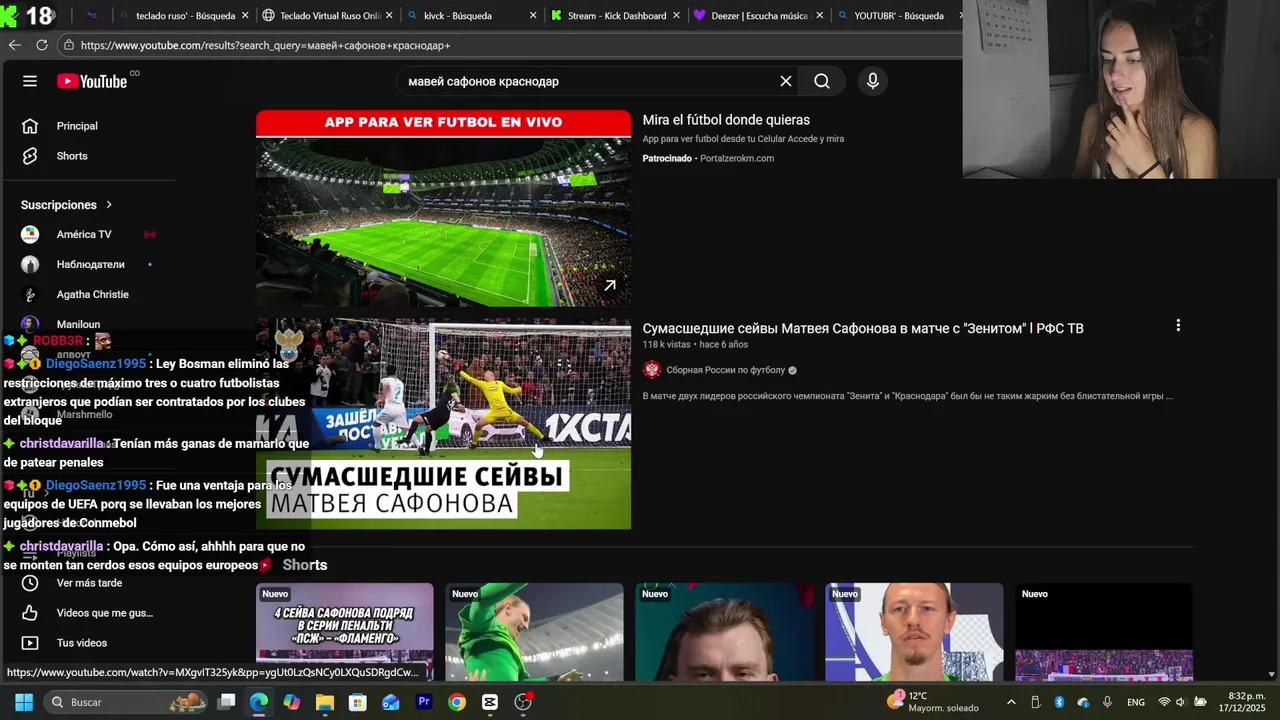
Task: Open Сборная России по футболу channel avatar
Action: point(652,370)
